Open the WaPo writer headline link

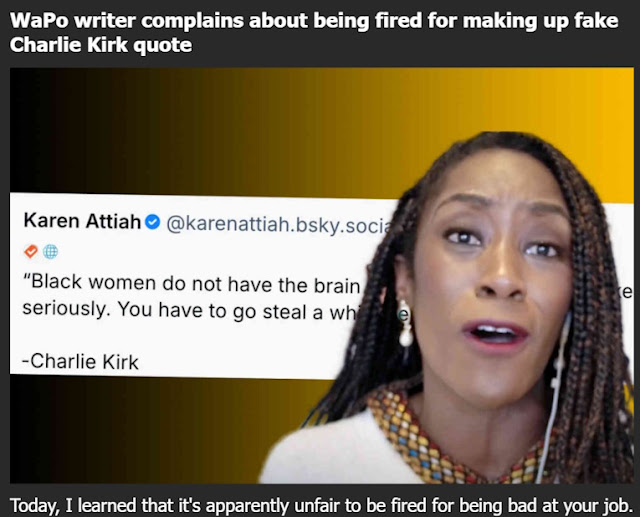point(313,32)
